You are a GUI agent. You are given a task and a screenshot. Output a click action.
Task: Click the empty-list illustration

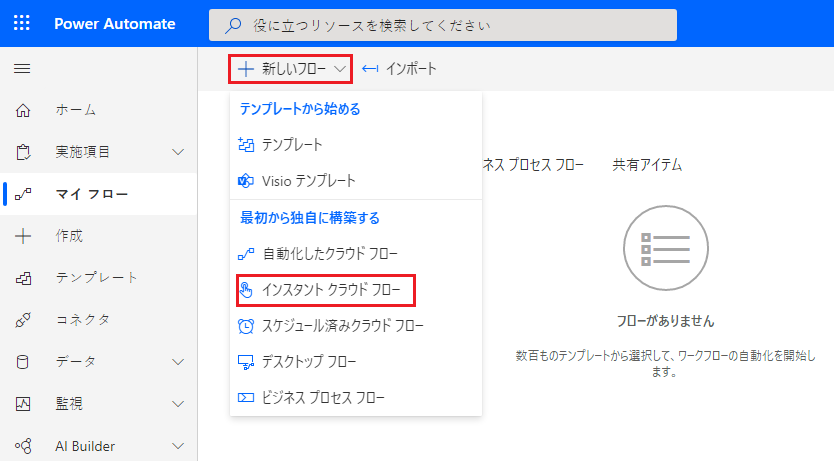point(665,248)
